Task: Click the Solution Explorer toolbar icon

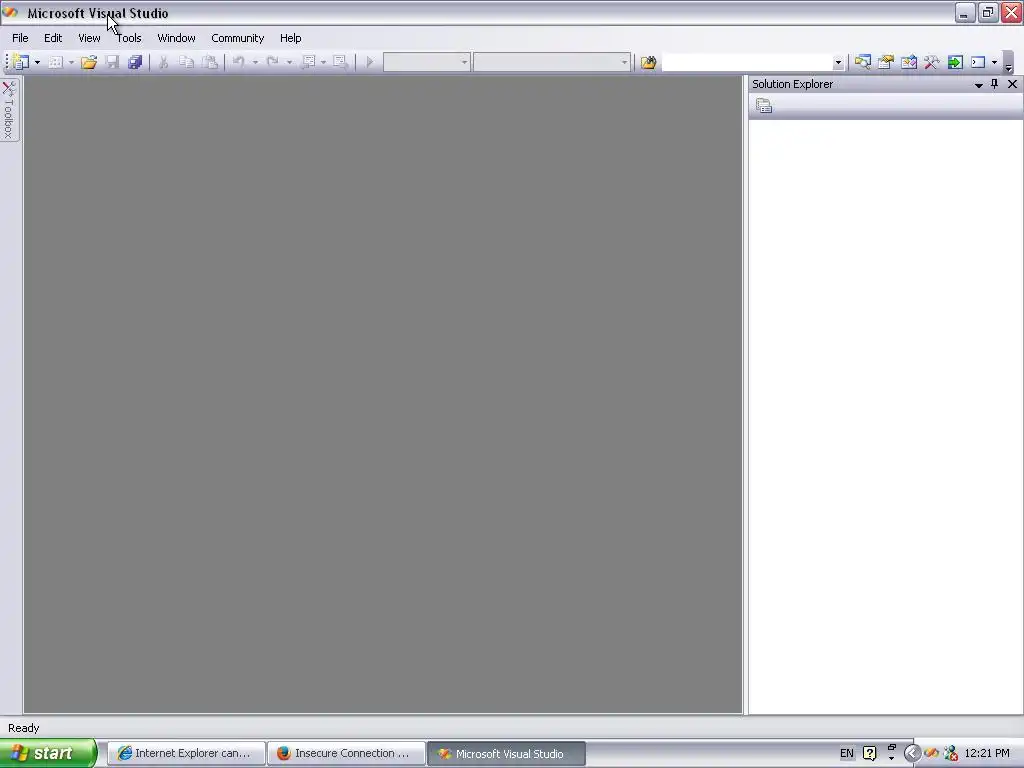Action: 863,62
